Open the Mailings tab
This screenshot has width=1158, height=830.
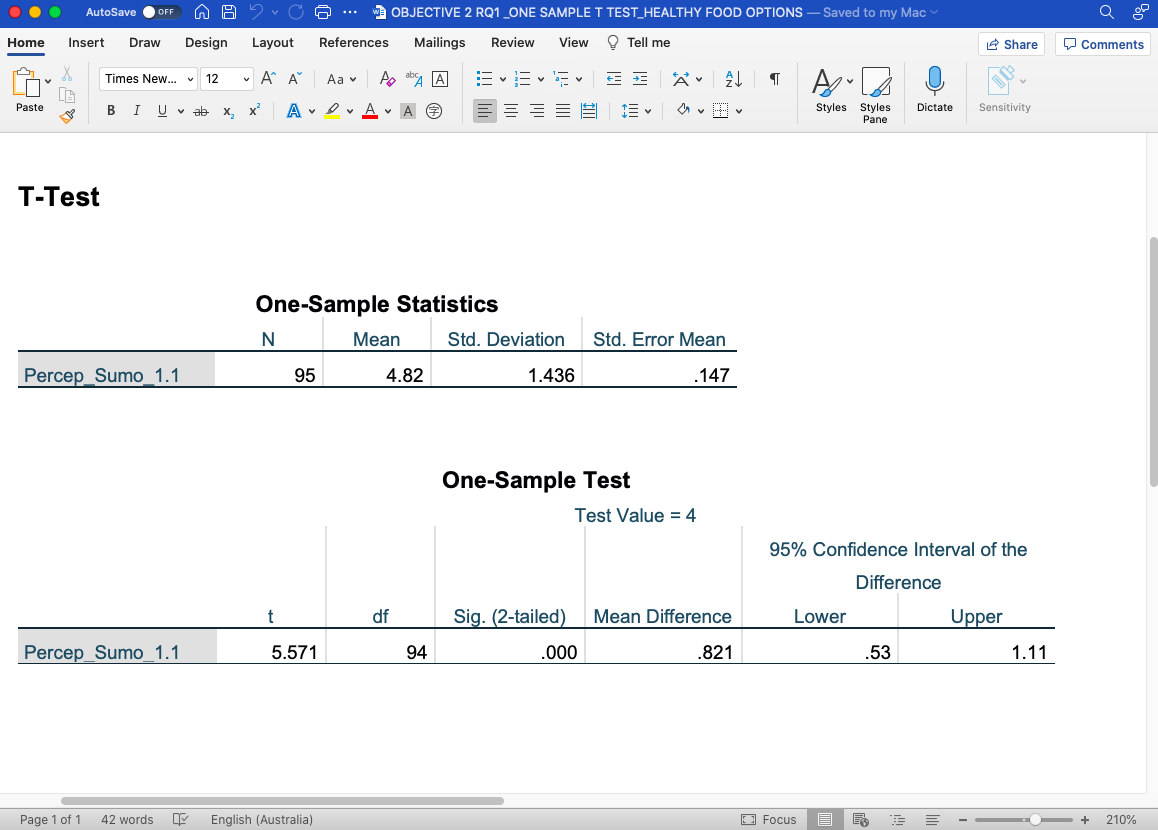point(439,42)
